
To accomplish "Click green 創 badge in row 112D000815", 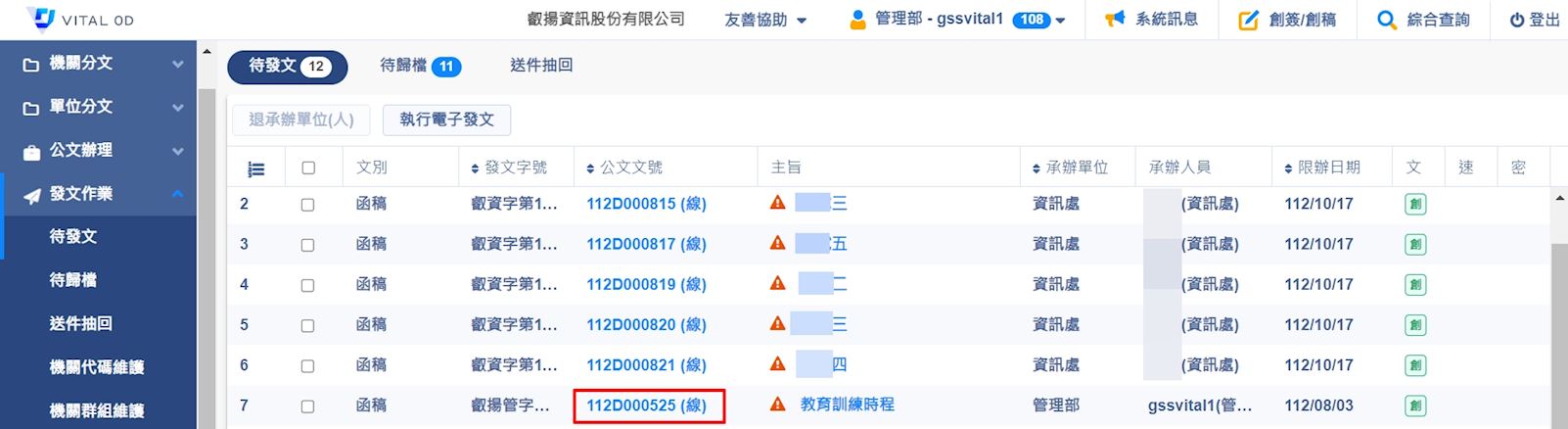I will tap(1415, 204).
